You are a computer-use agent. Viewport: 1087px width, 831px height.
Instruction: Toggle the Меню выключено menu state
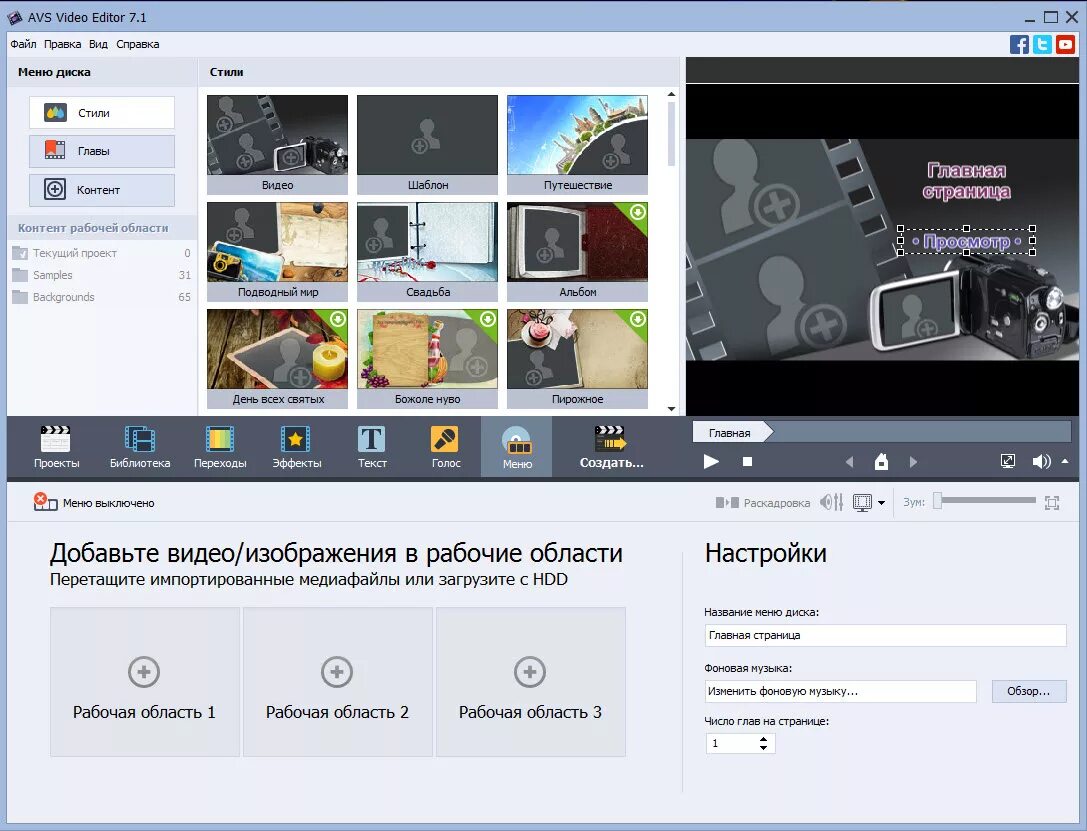(x=94, y=502)
